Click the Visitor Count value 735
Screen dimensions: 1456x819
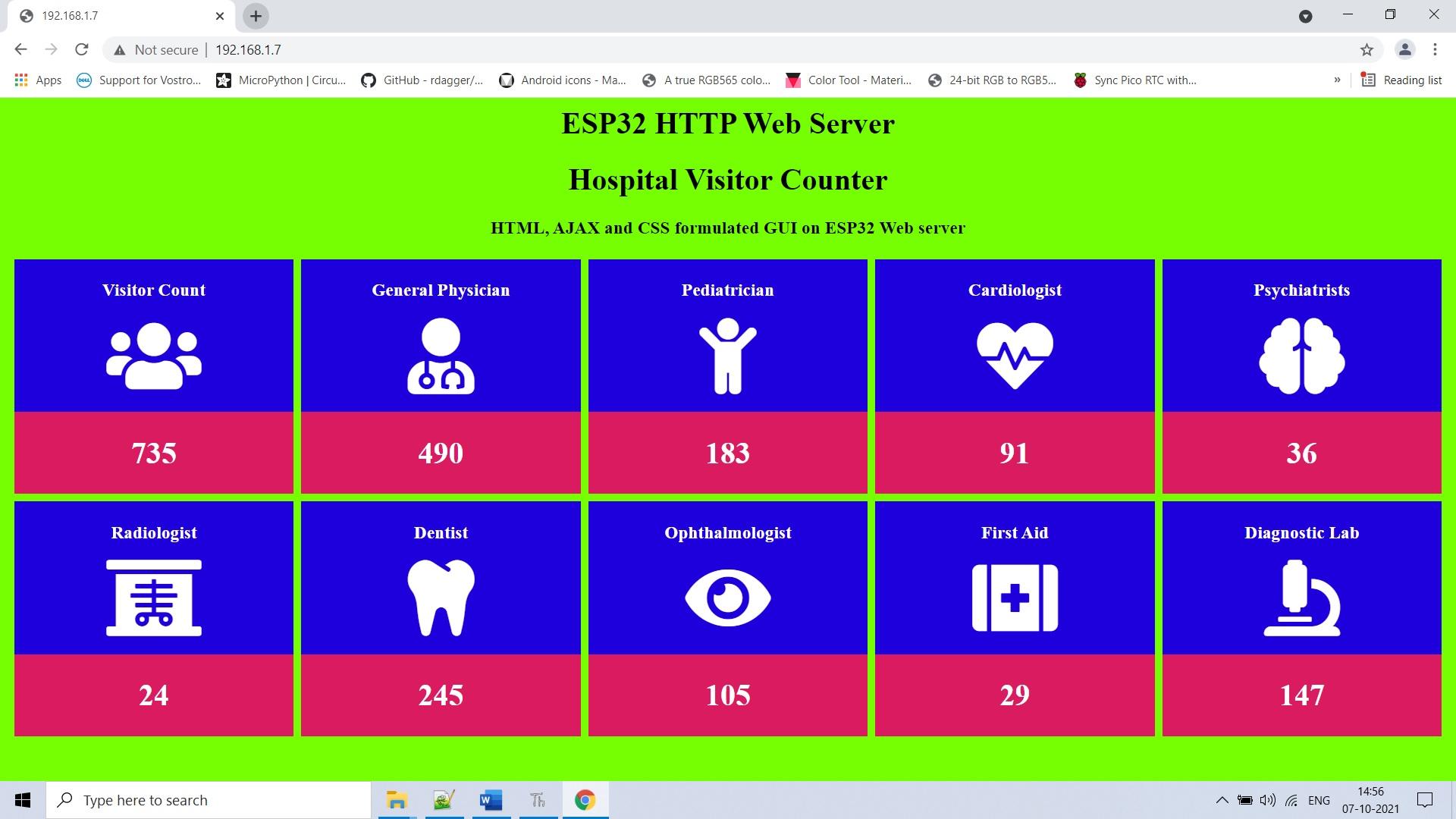click(153, 452)
